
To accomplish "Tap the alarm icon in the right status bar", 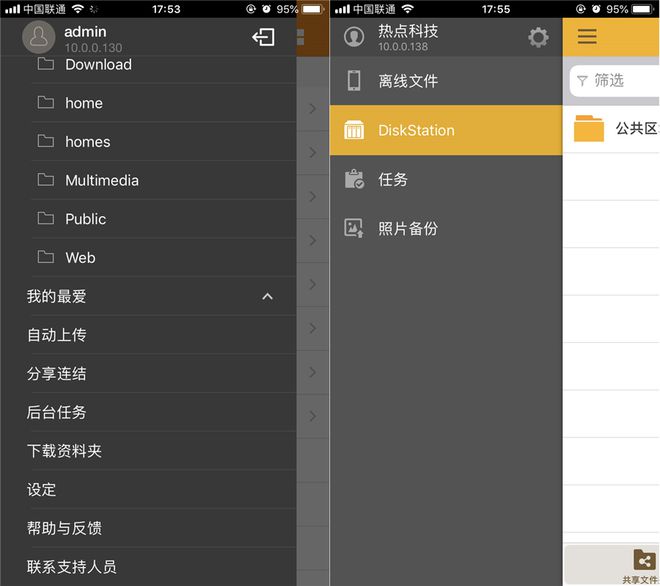I will 596,9.
